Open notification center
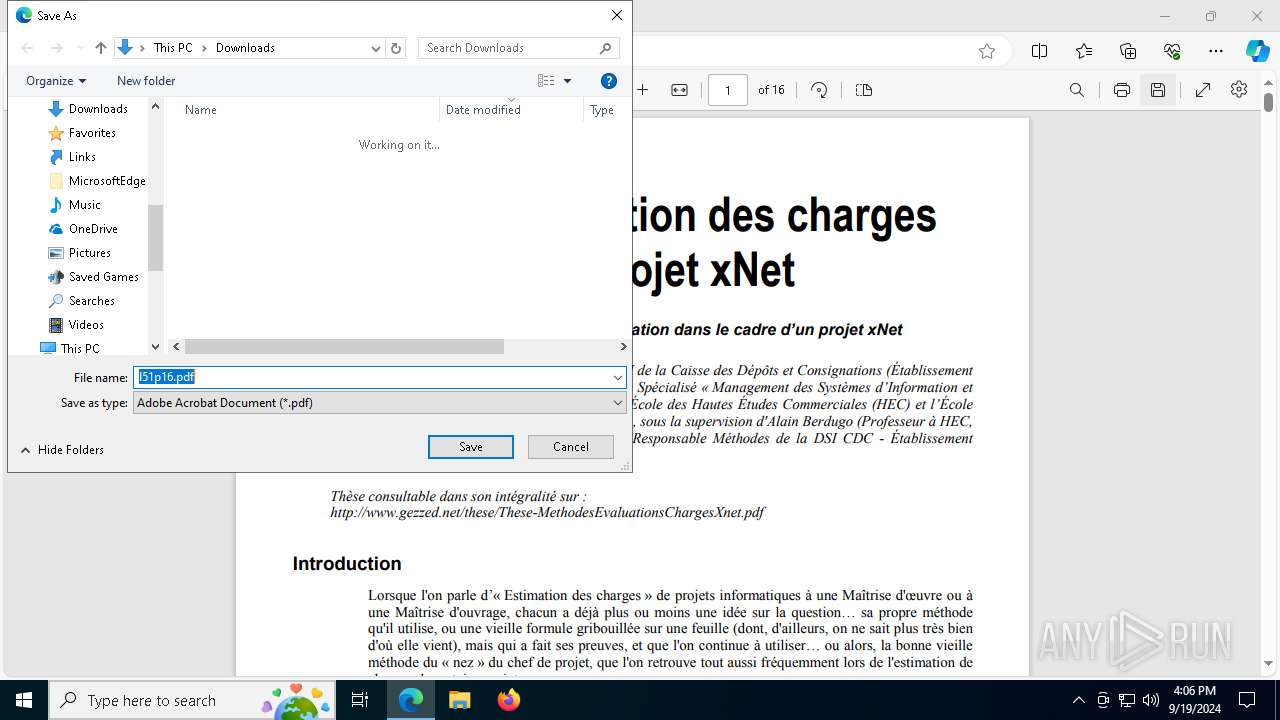 coord(1247,700)
